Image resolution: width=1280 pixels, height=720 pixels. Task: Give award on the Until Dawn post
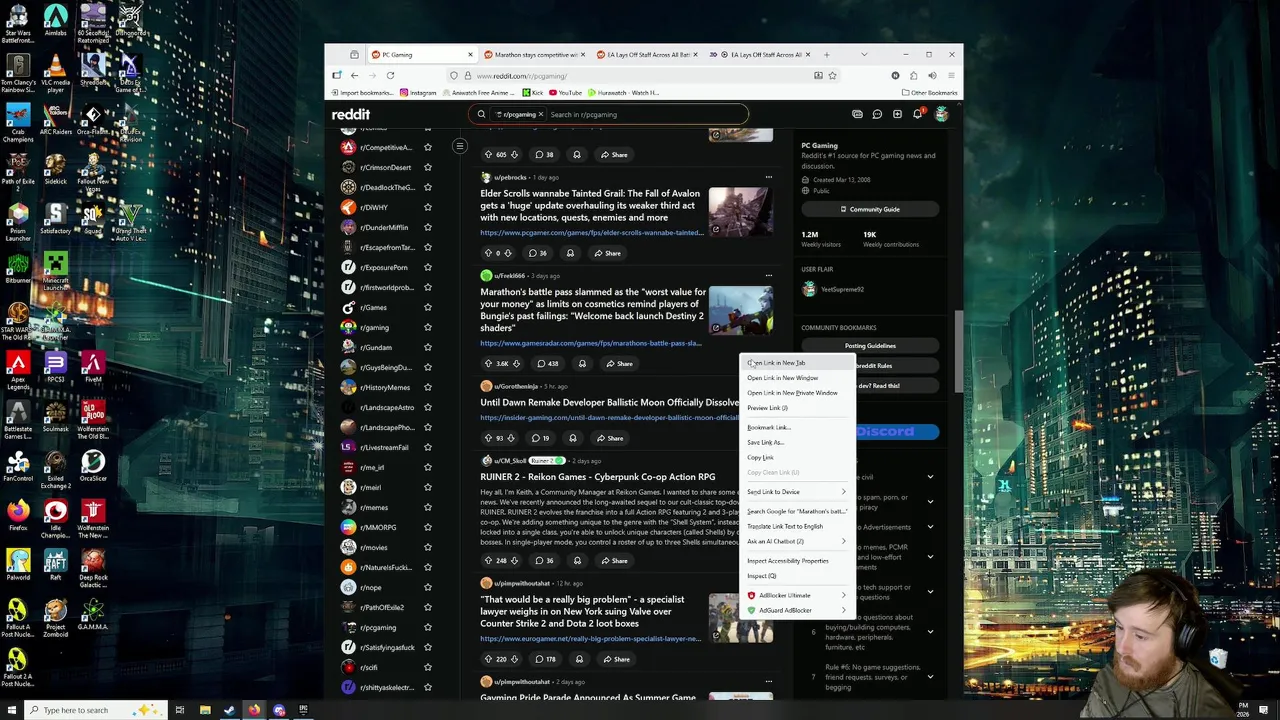pos(572,438)
